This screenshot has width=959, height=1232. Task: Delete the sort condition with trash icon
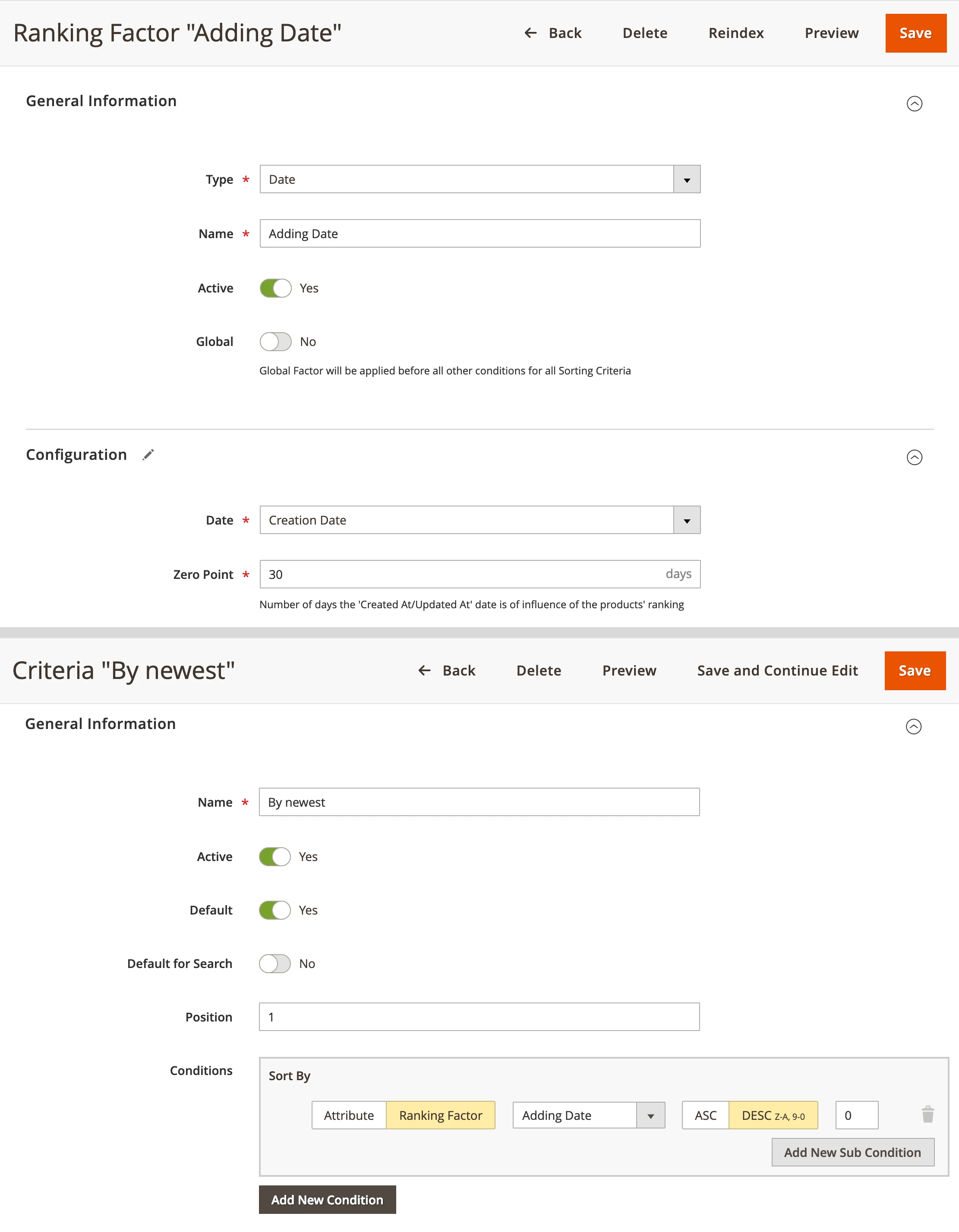tap(927, 1115)
